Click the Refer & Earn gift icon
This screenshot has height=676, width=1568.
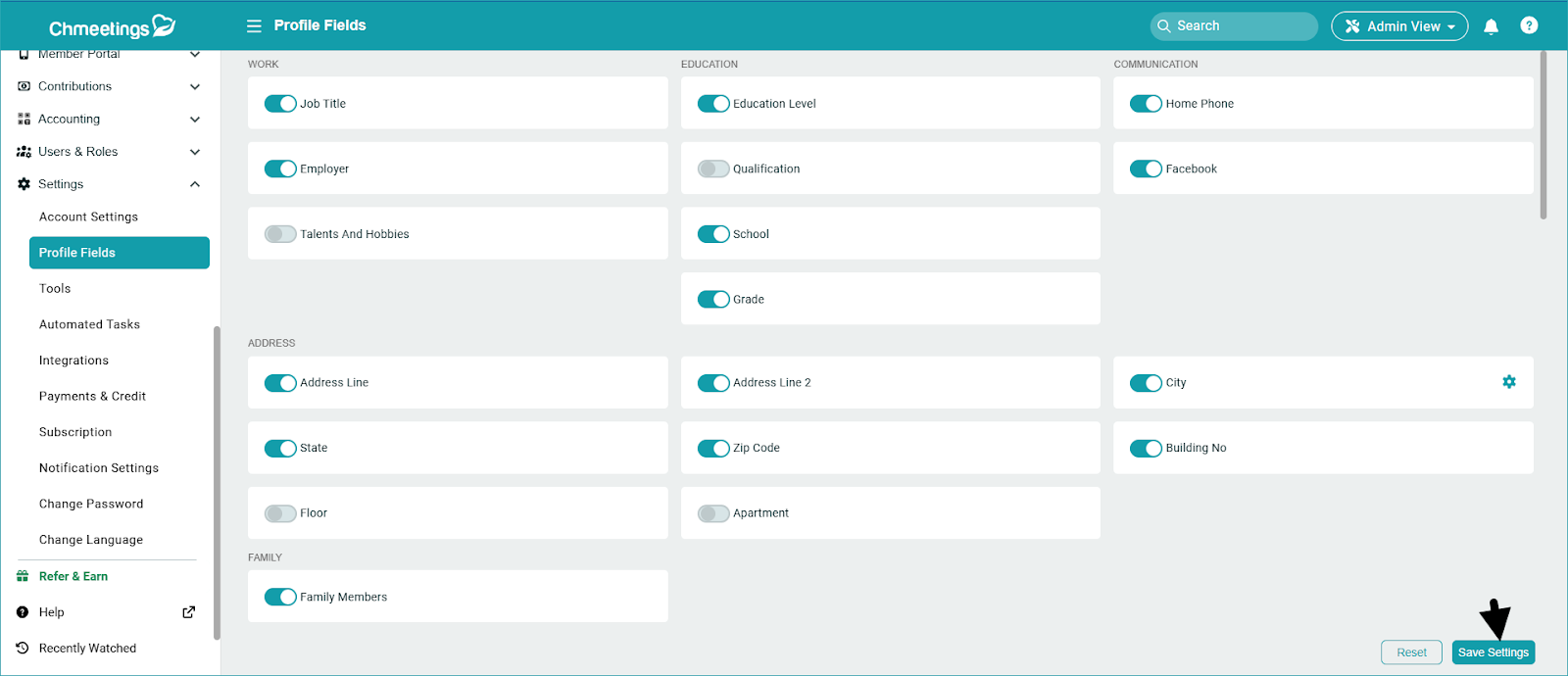pos(23,576)
